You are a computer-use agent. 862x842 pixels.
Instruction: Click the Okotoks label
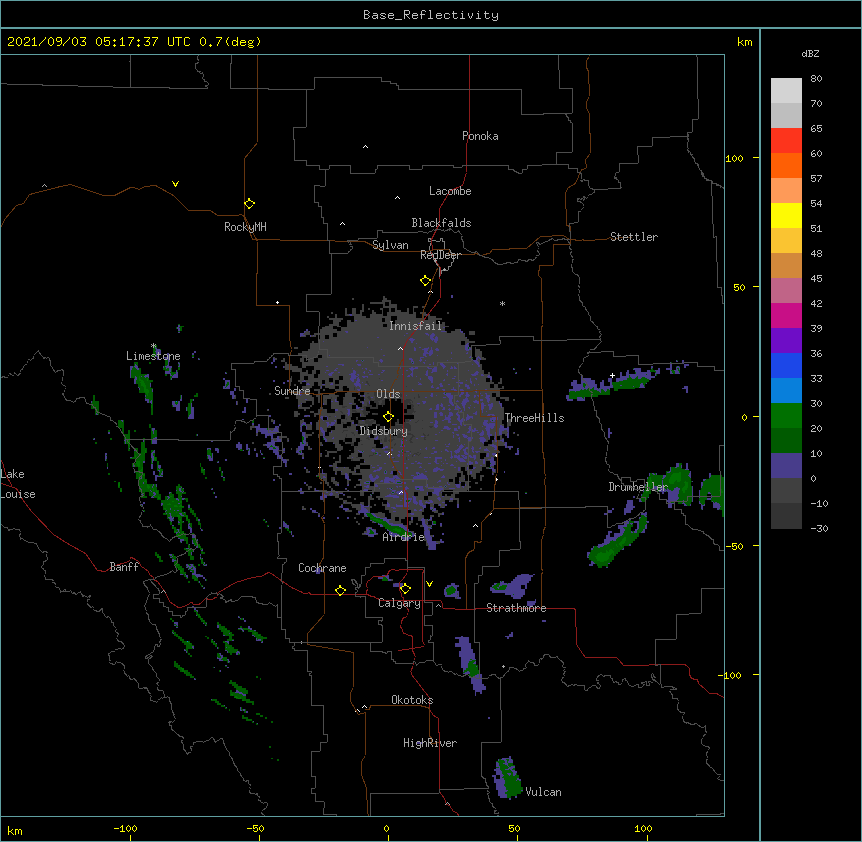pos(412,700)
